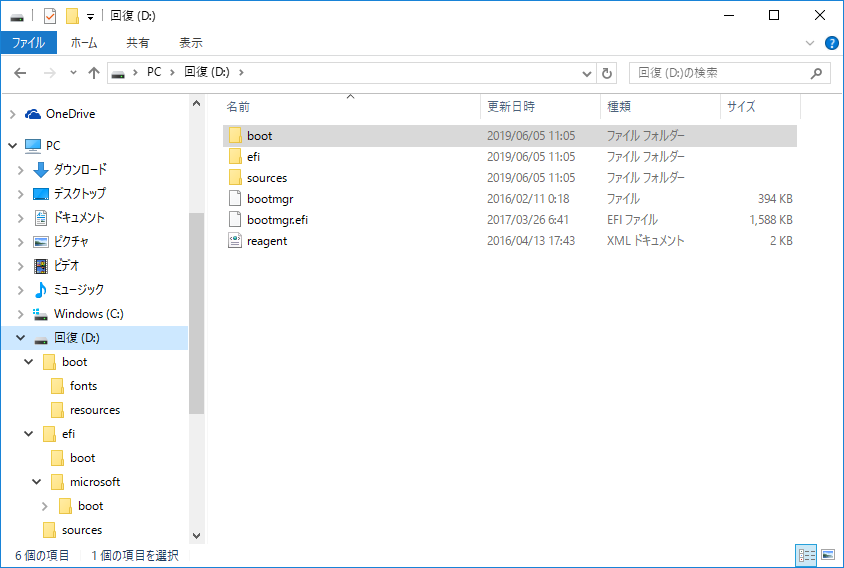
Task: Open ピクチャ in navigation pane
Action: click(x=71, y=241)
